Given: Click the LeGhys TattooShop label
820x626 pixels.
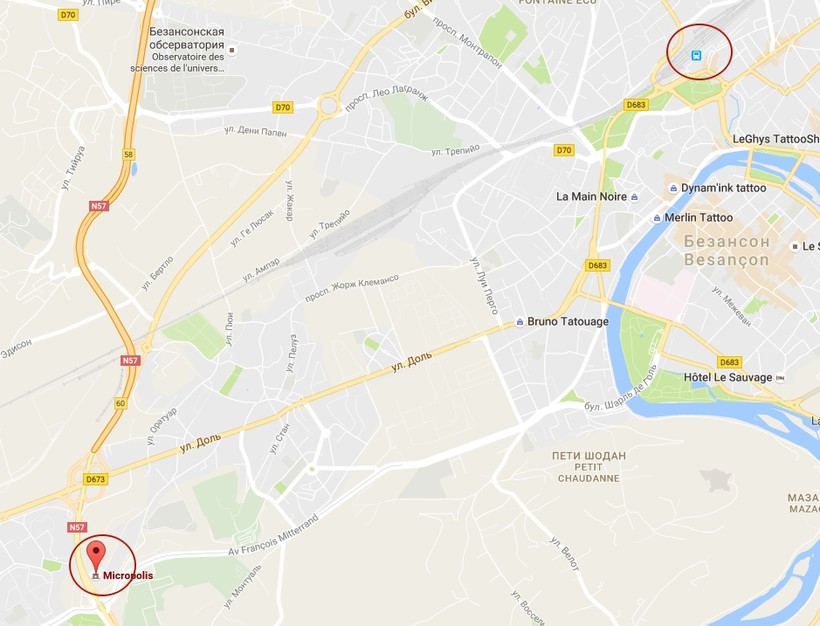Looking at the screenshot, I should (776, 139).
